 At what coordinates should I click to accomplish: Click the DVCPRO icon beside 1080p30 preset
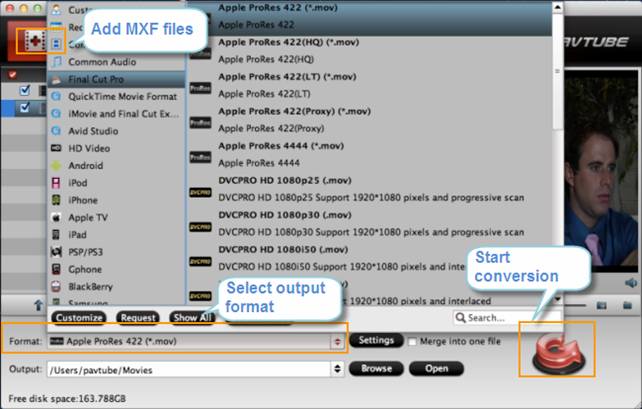[200, 226]
